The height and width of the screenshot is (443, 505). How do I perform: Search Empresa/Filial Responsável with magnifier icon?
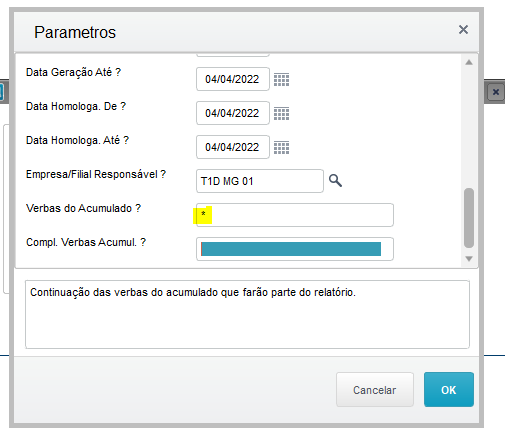pos(335,181)
